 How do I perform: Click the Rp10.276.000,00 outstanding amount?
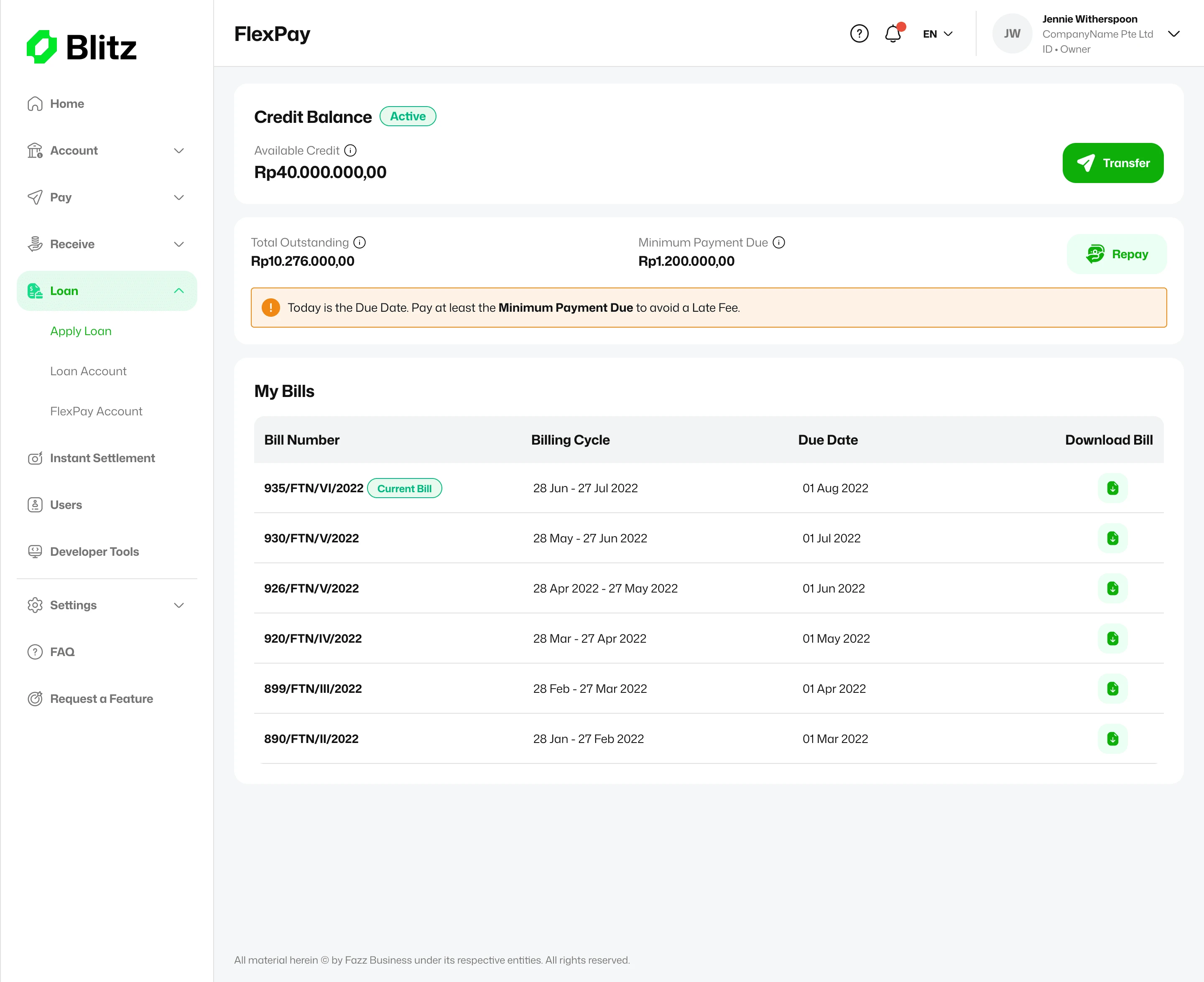tap(302, 261)
